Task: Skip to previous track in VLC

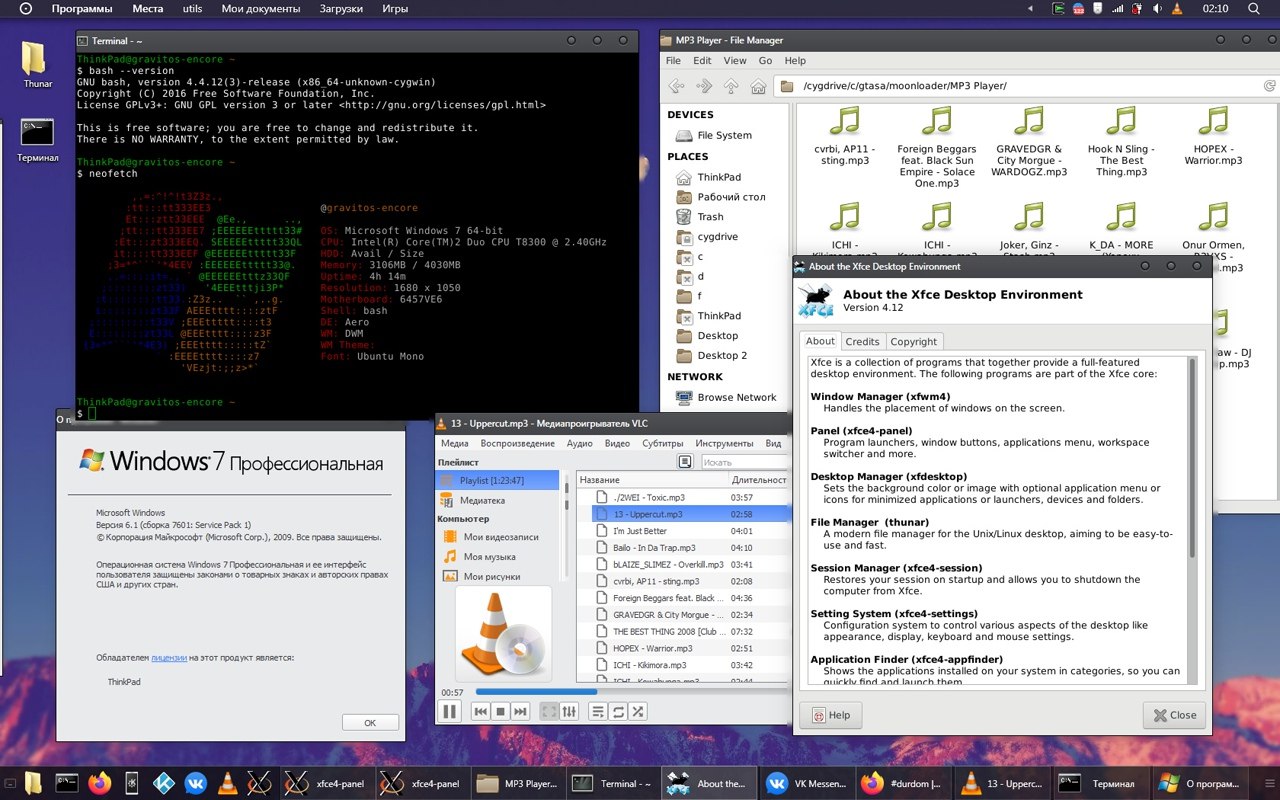Action: [481, 711]
